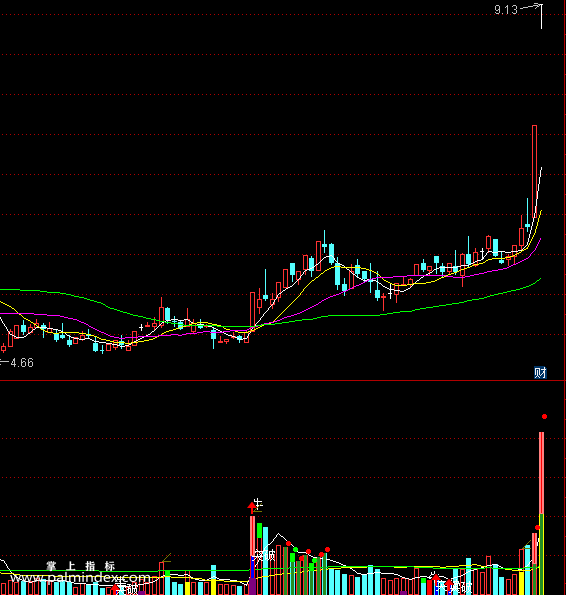Click the blue 财 finance icon
Viewport: 566px width, 595px height.
pyautogui.click(x=540, y=373)
